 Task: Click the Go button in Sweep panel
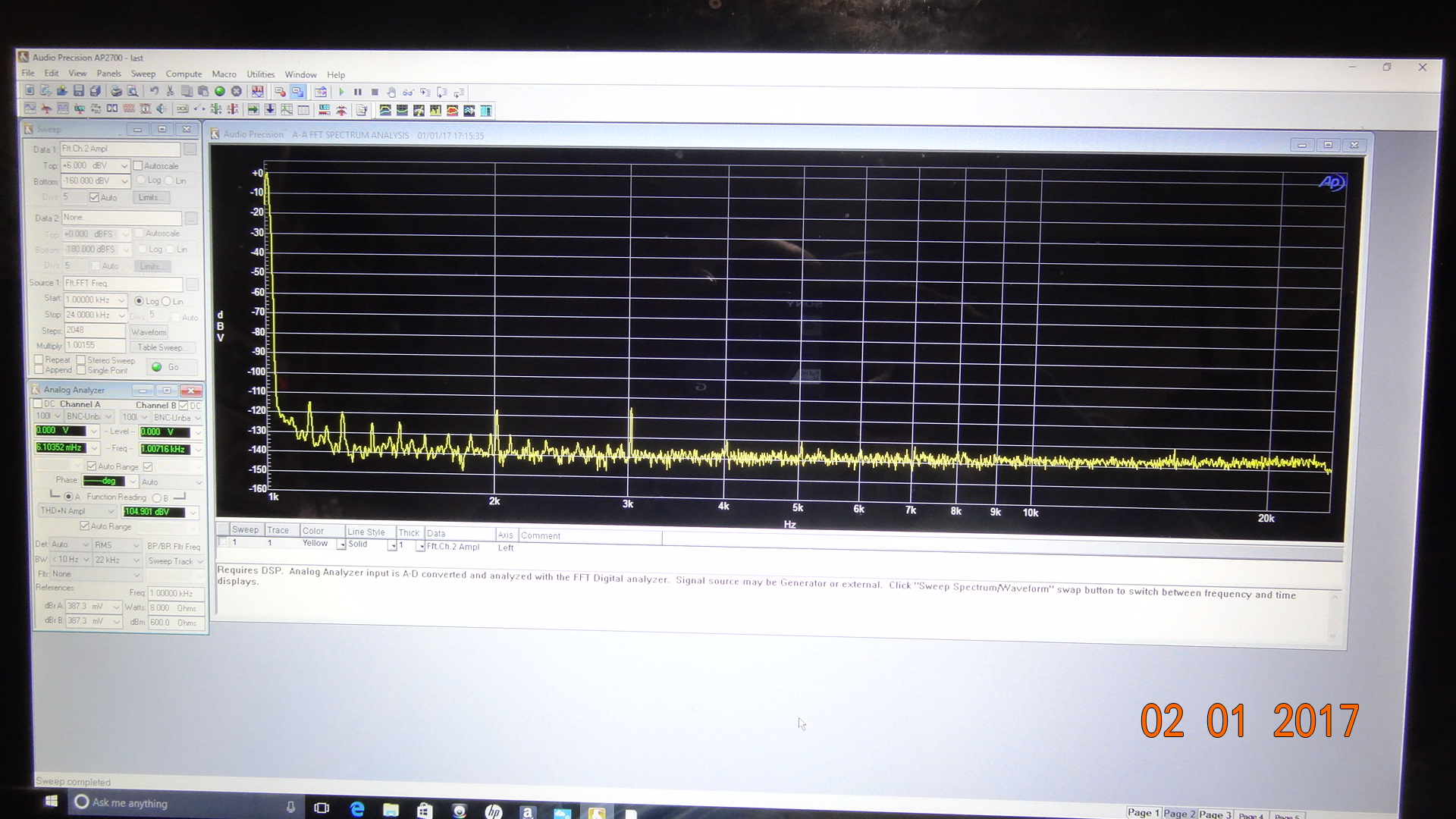pos(172,367)
